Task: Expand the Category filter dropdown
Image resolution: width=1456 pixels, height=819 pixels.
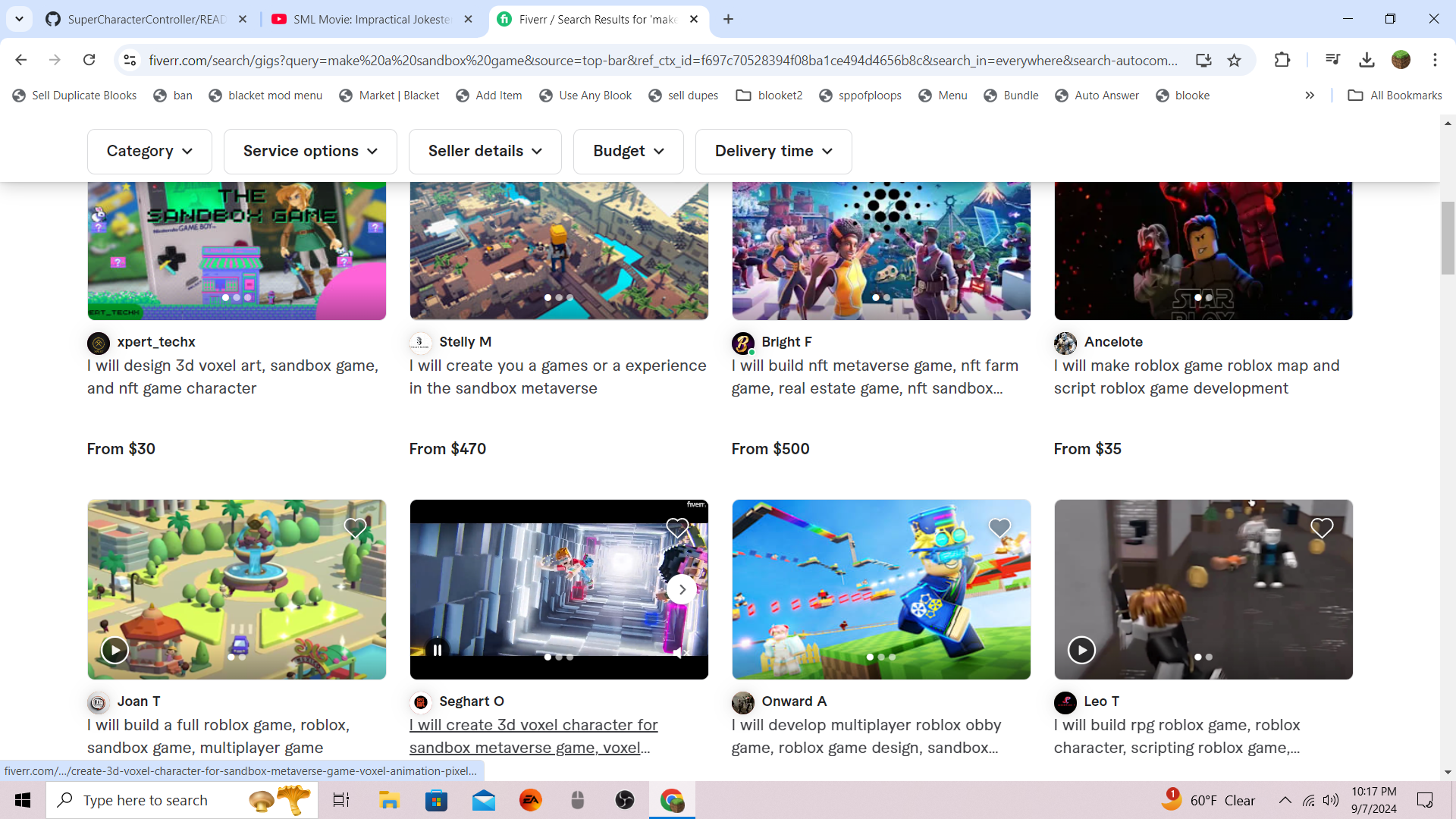Action: click(x=149, y=151)
